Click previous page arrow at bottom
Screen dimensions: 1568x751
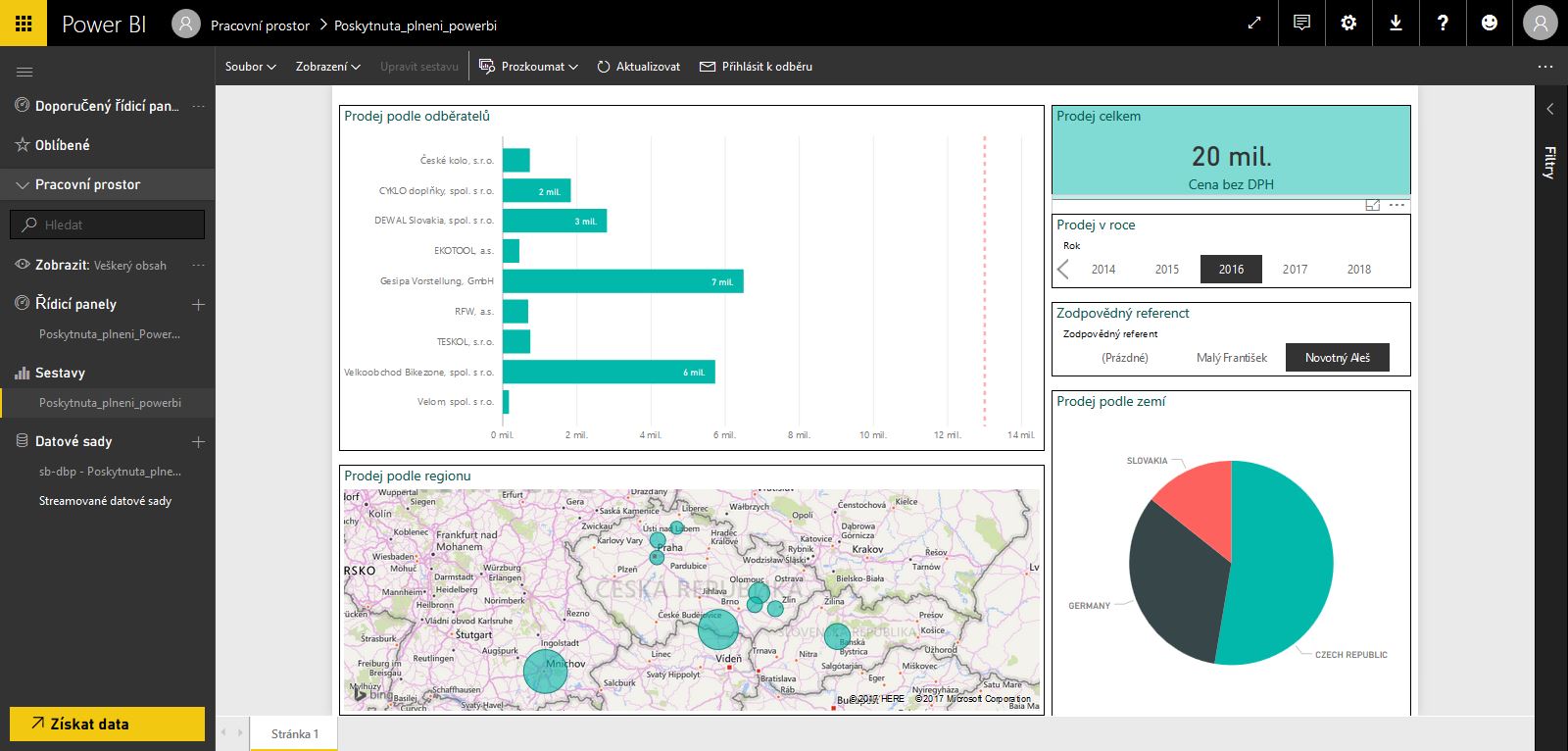224,732
